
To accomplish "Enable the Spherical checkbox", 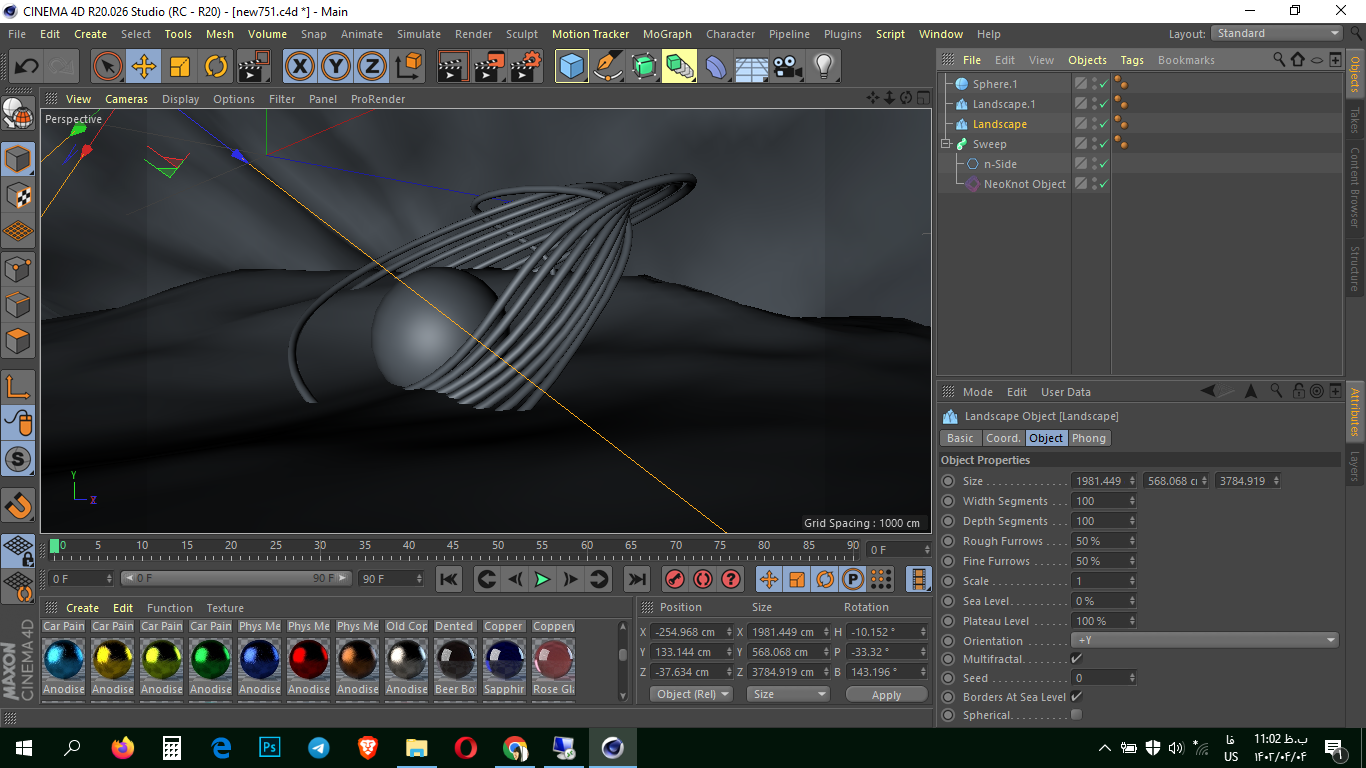I will (1076, 715).
